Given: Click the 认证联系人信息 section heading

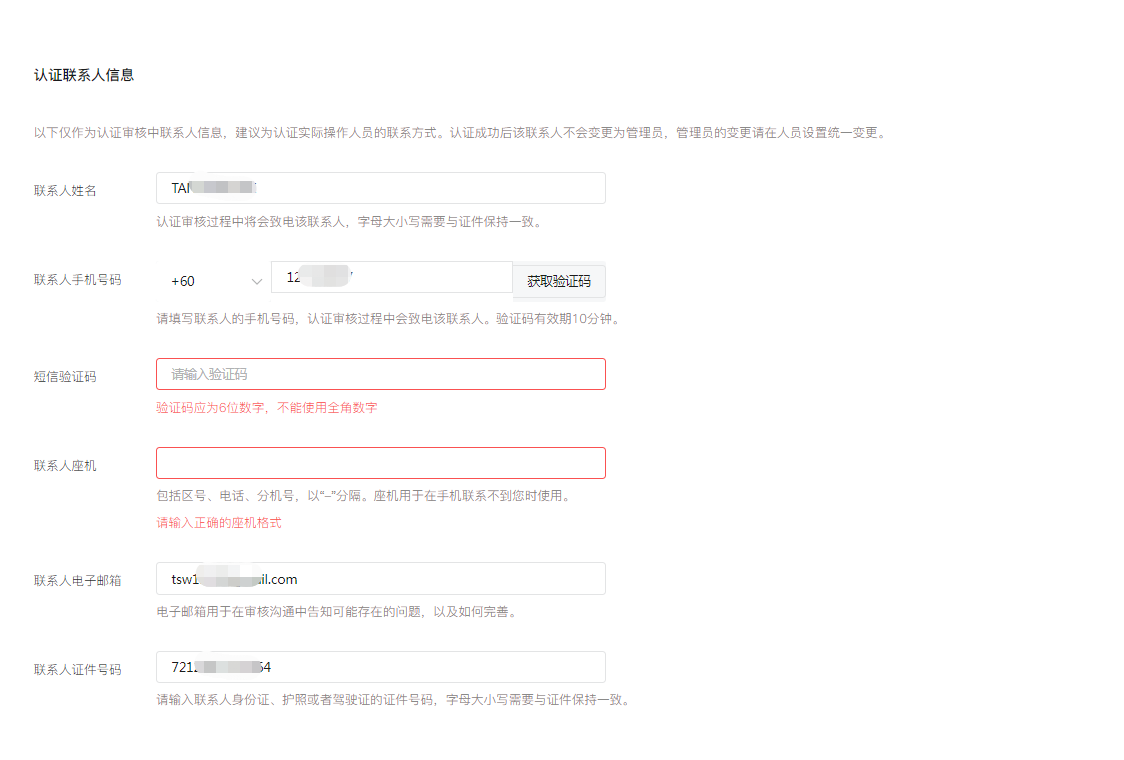Looking at the screenshot, I should tap(84, 75).
